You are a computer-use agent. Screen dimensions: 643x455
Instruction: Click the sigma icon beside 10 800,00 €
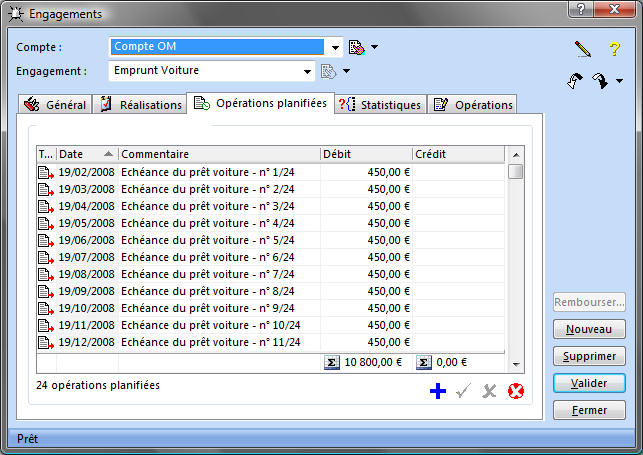332,362
